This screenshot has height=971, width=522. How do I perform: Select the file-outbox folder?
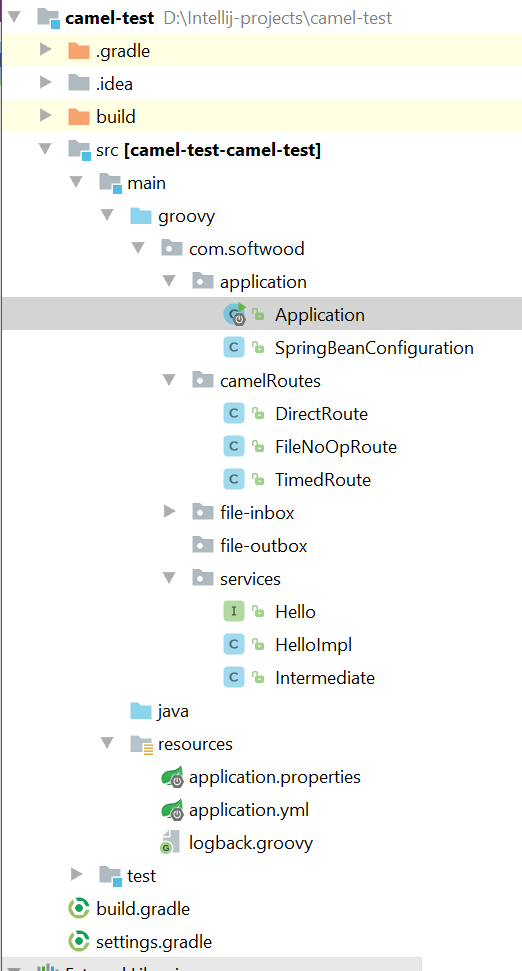264,546
